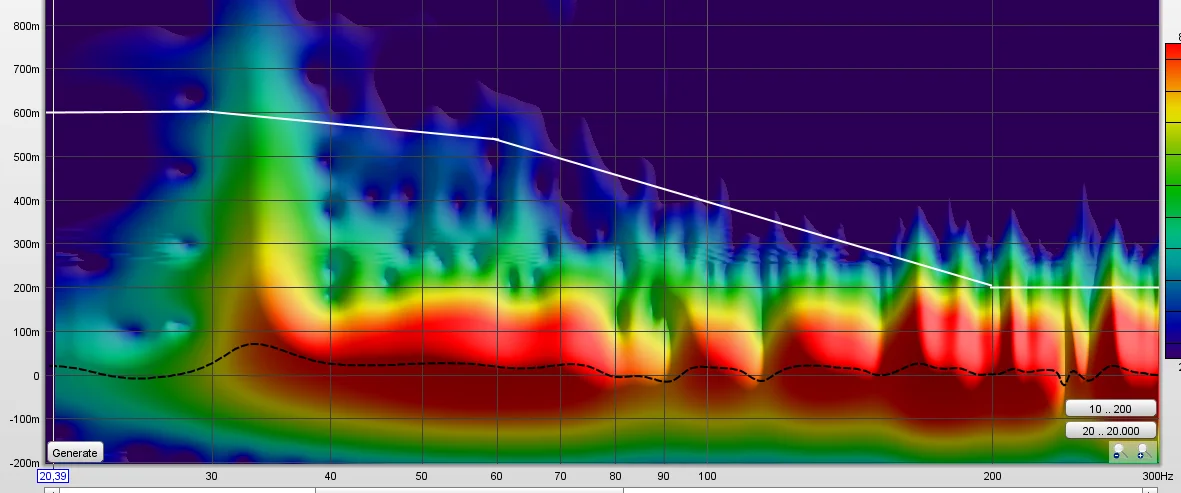The image size is (1181, 493).
Task: Click the Generate button
Action: pos(75,452)
